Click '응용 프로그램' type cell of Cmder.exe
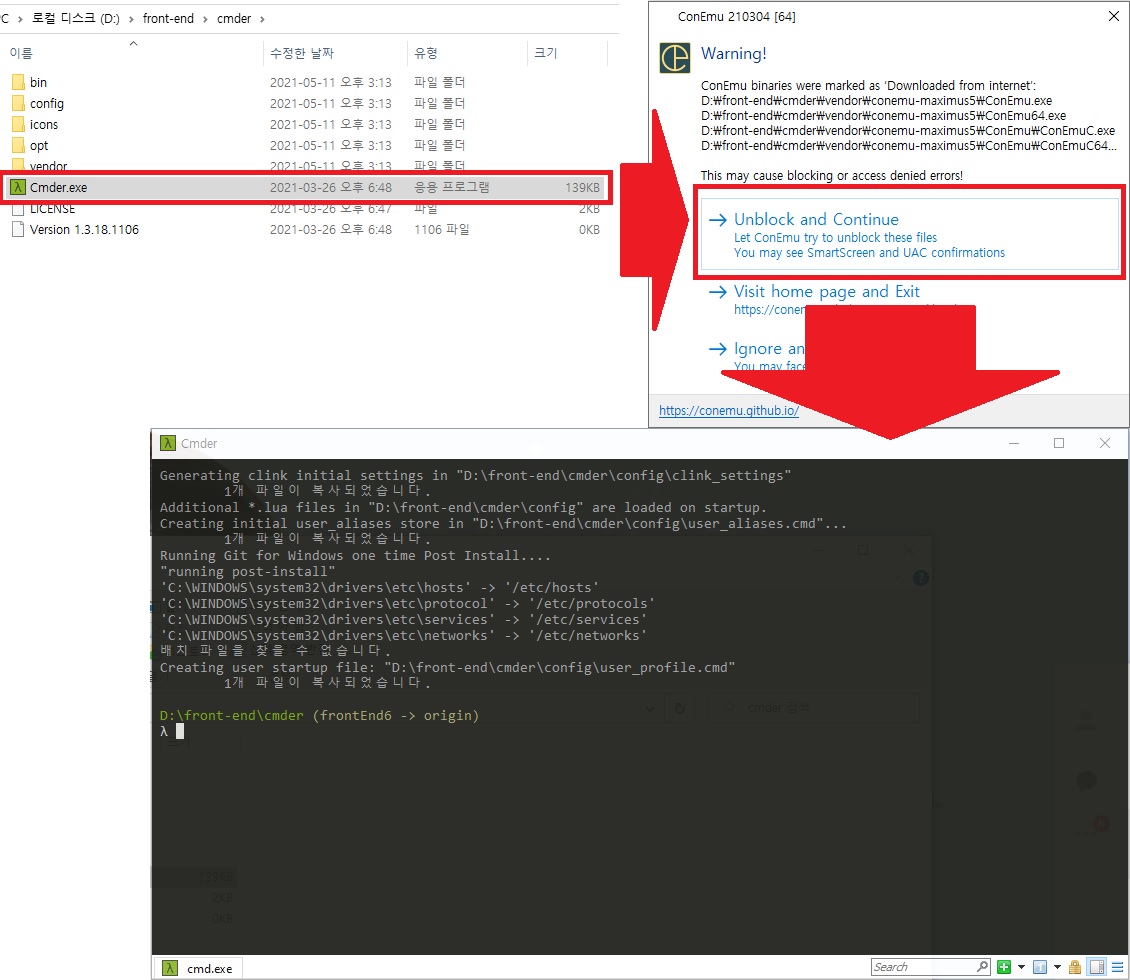Image resolution: width=1130 pixels, height=980 pixels. [452, 187]
